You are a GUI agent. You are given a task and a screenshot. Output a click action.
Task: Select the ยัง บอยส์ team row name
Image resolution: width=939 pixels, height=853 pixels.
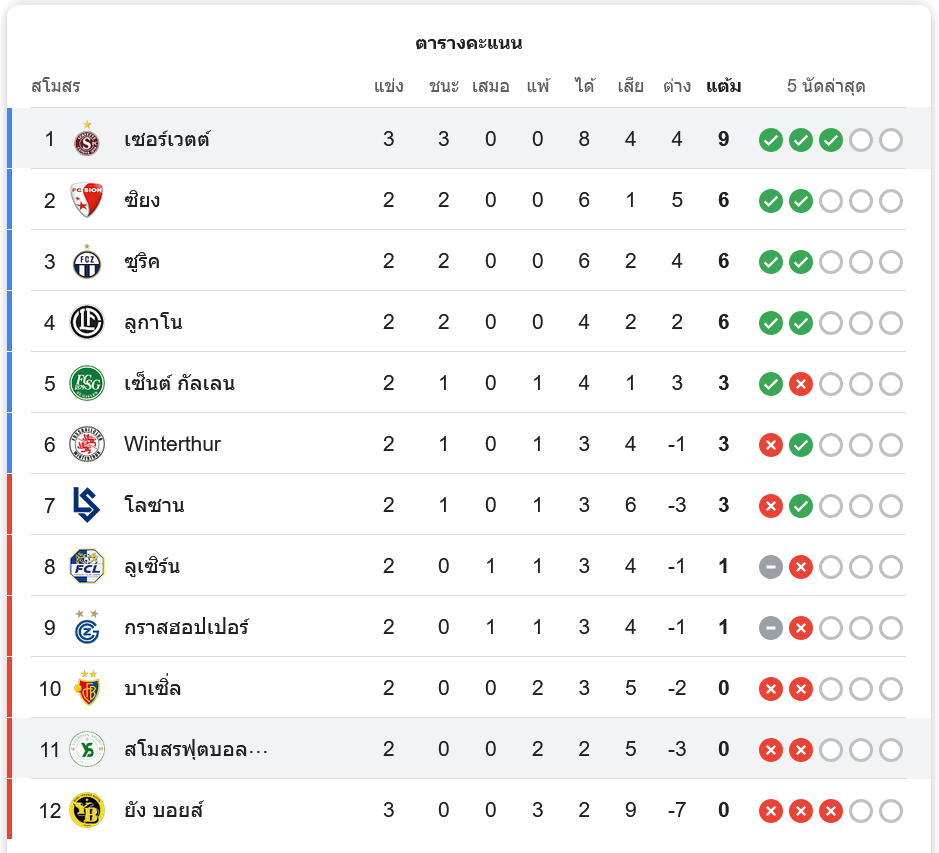click(x=164, y=810)
